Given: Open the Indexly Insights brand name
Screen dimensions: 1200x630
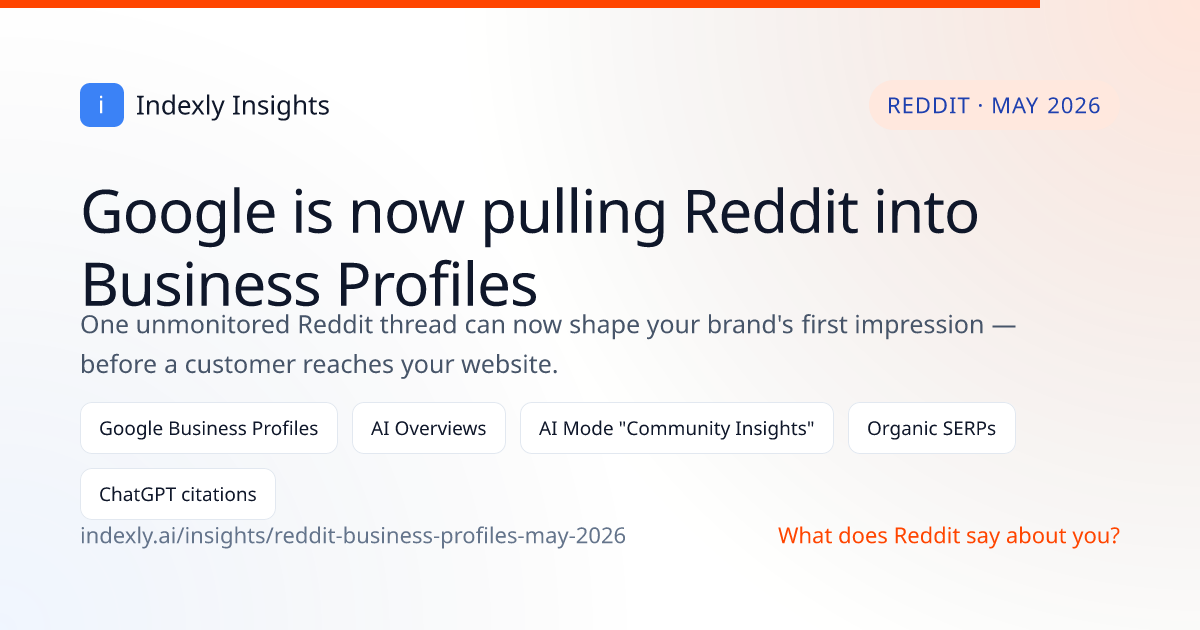Looking at the screenshot, I should click(x=232, y=105).
